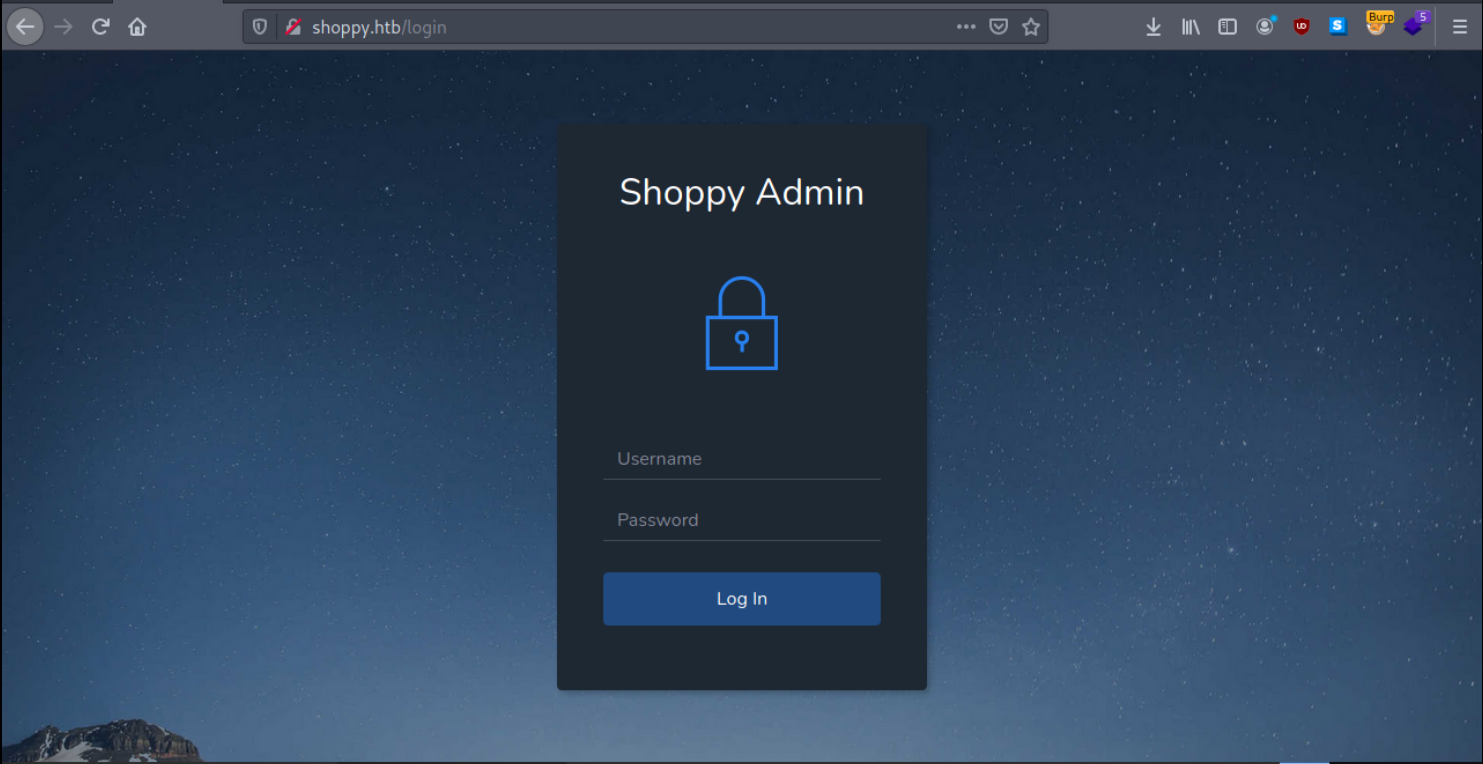Open the uBlock Origin extension
The width and height of the screenshot is (1483, 764).
[1301, 27]
